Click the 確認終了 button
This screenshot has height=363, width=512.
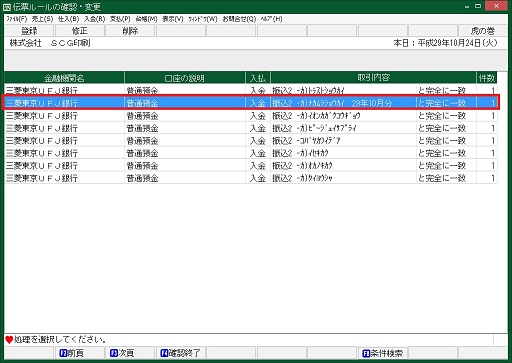pos(180,353)
